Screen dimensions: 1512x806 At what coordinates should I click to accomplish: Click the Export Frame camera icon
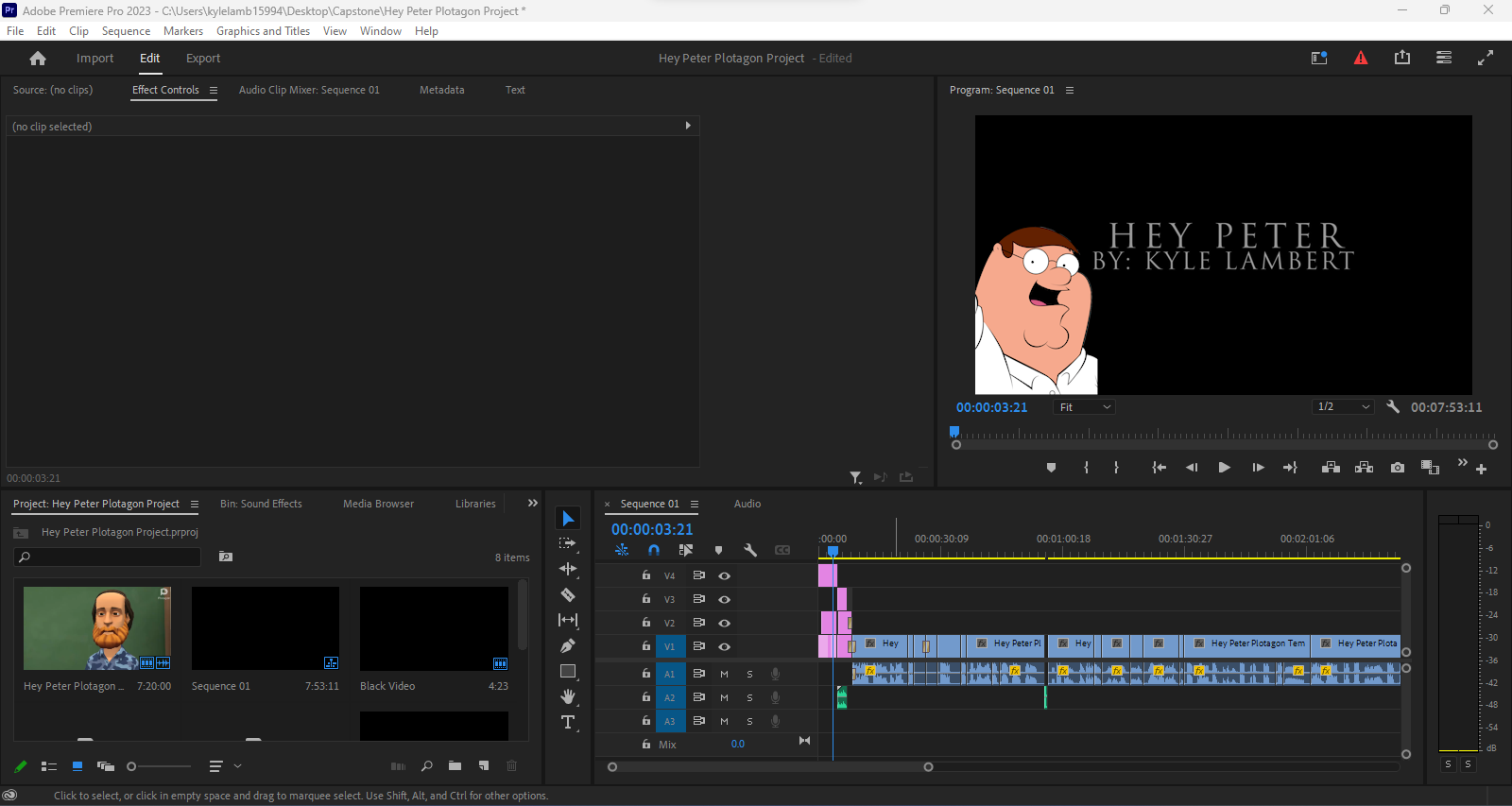[1398, 468]
